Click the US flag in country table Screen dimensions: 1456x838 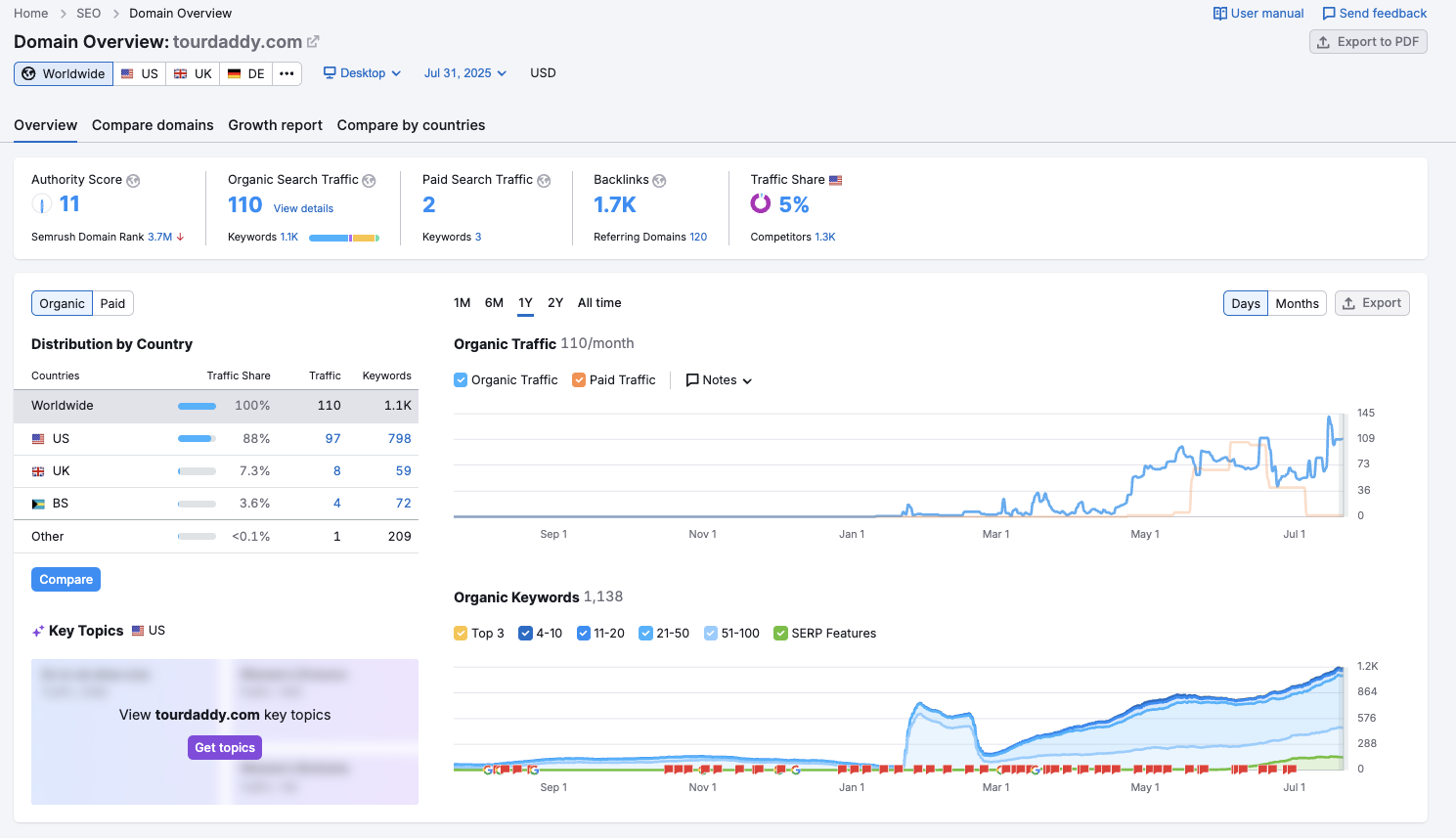(38, 439)
